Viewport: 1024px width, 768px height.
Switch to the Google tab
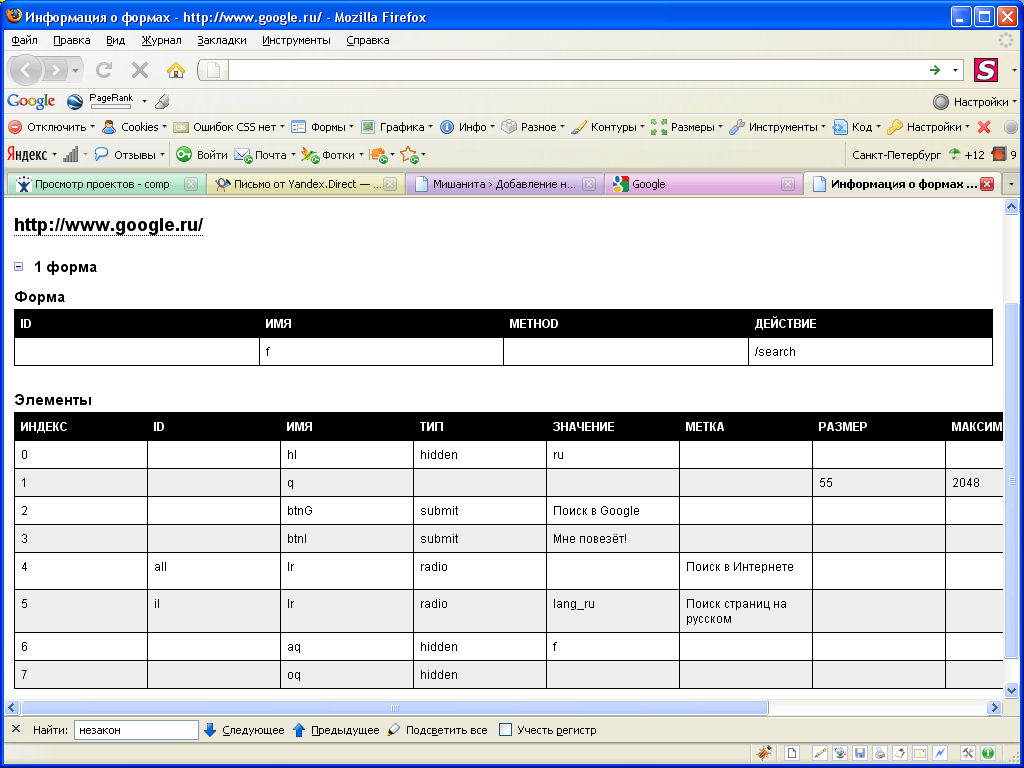704,184
